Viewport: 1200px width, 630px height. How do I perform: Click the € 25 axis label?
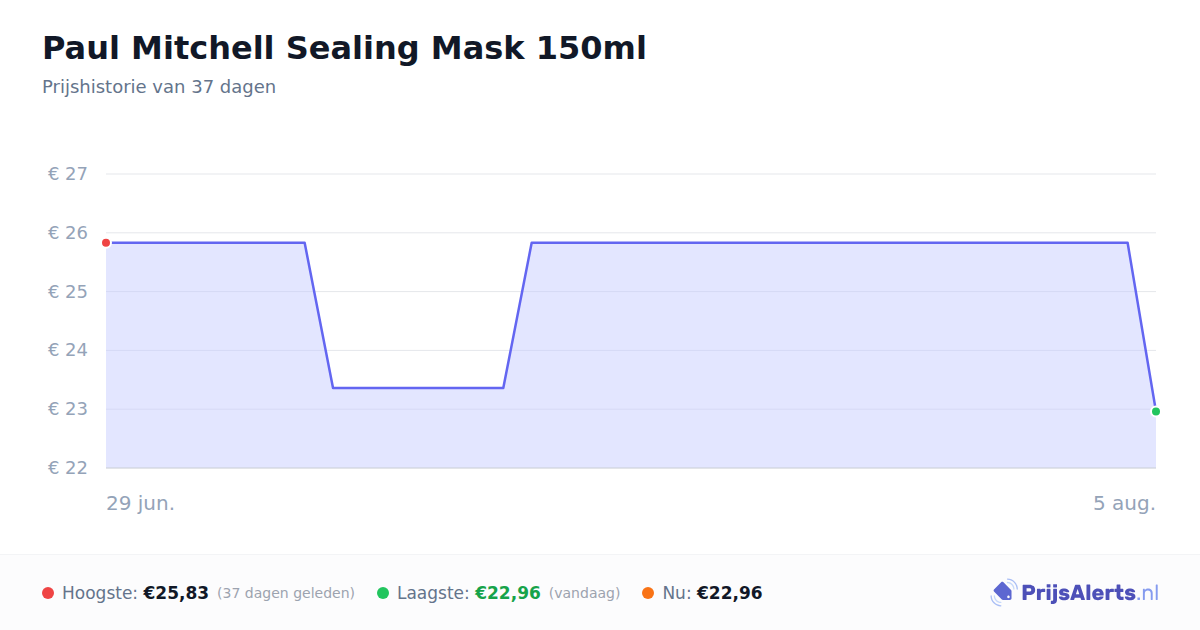point(68,292)
